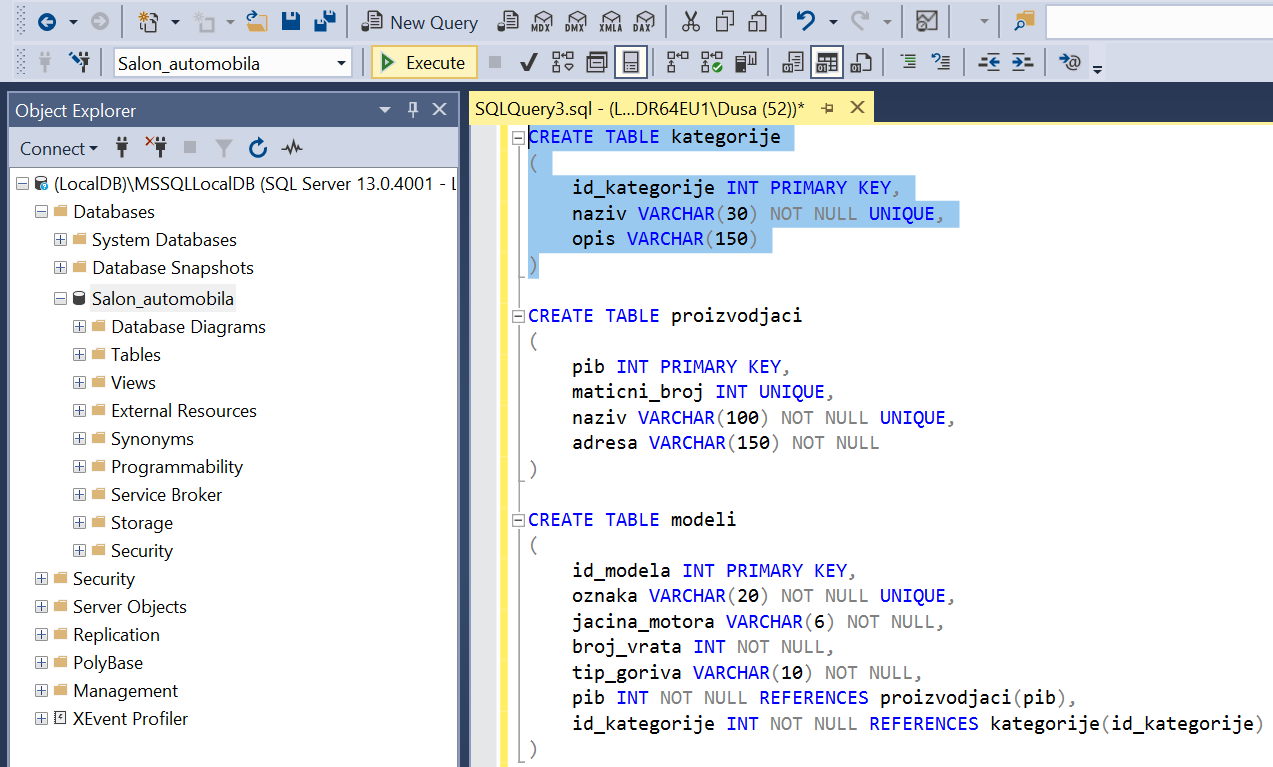Start an Analysis Services XMLA query
The image size is (1273, 767).
click(x=610, y=21)
